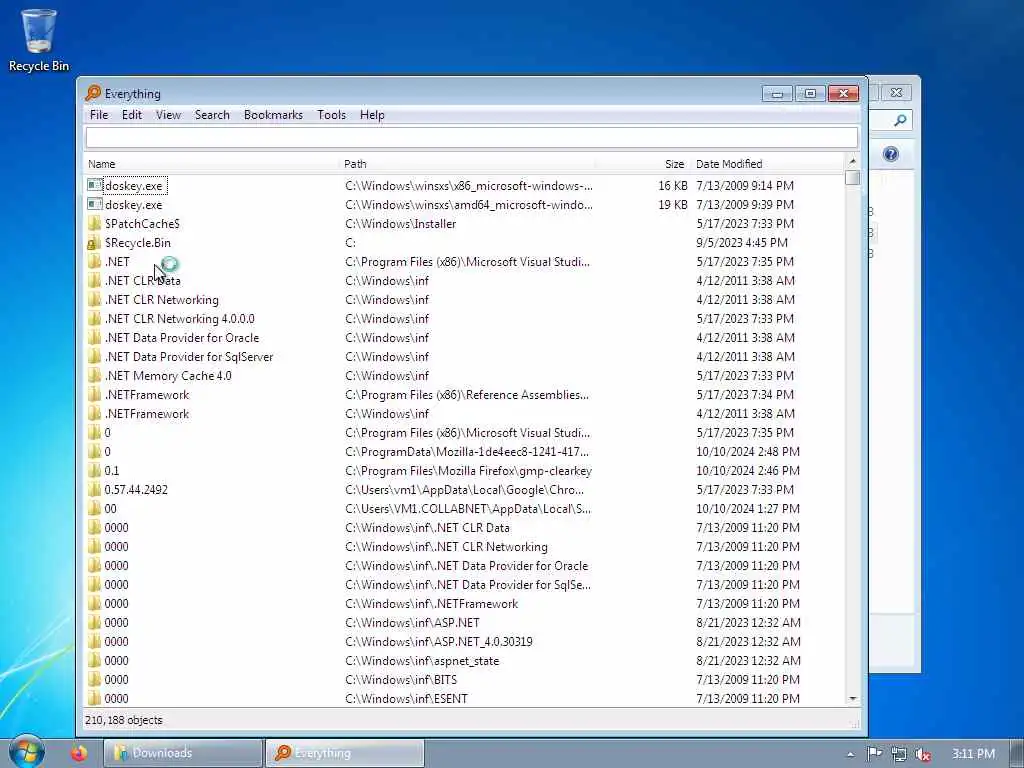Click the .NETFramework name in the C:\Windows\inf row

pyautogui.click(x=147, y=414)
